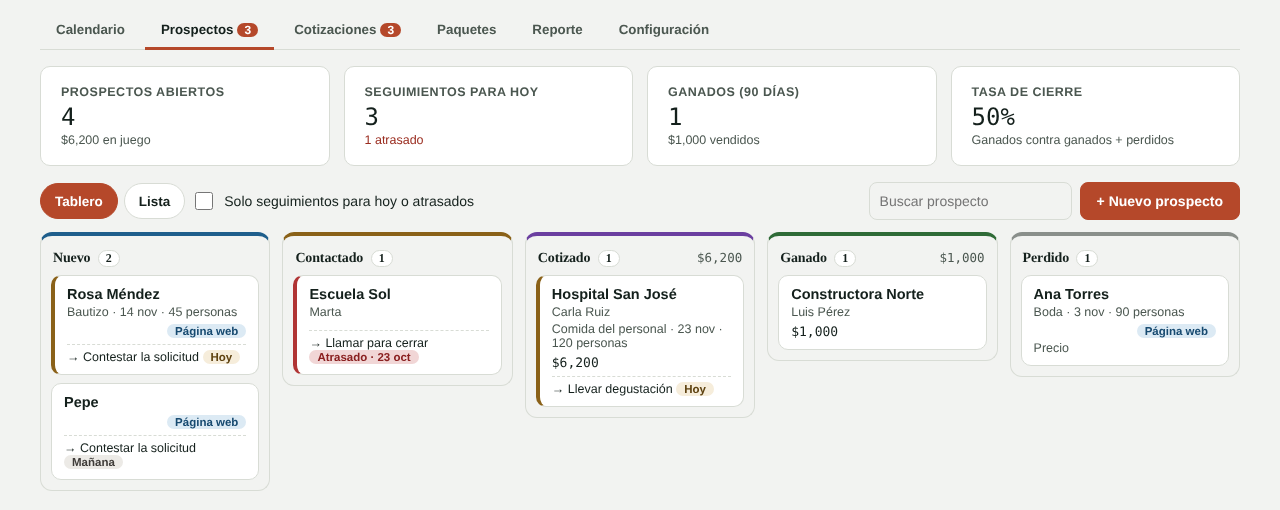Click + Nuevo prospecto button
This screenshot has width=1280, height=510.
[1160, 201]
